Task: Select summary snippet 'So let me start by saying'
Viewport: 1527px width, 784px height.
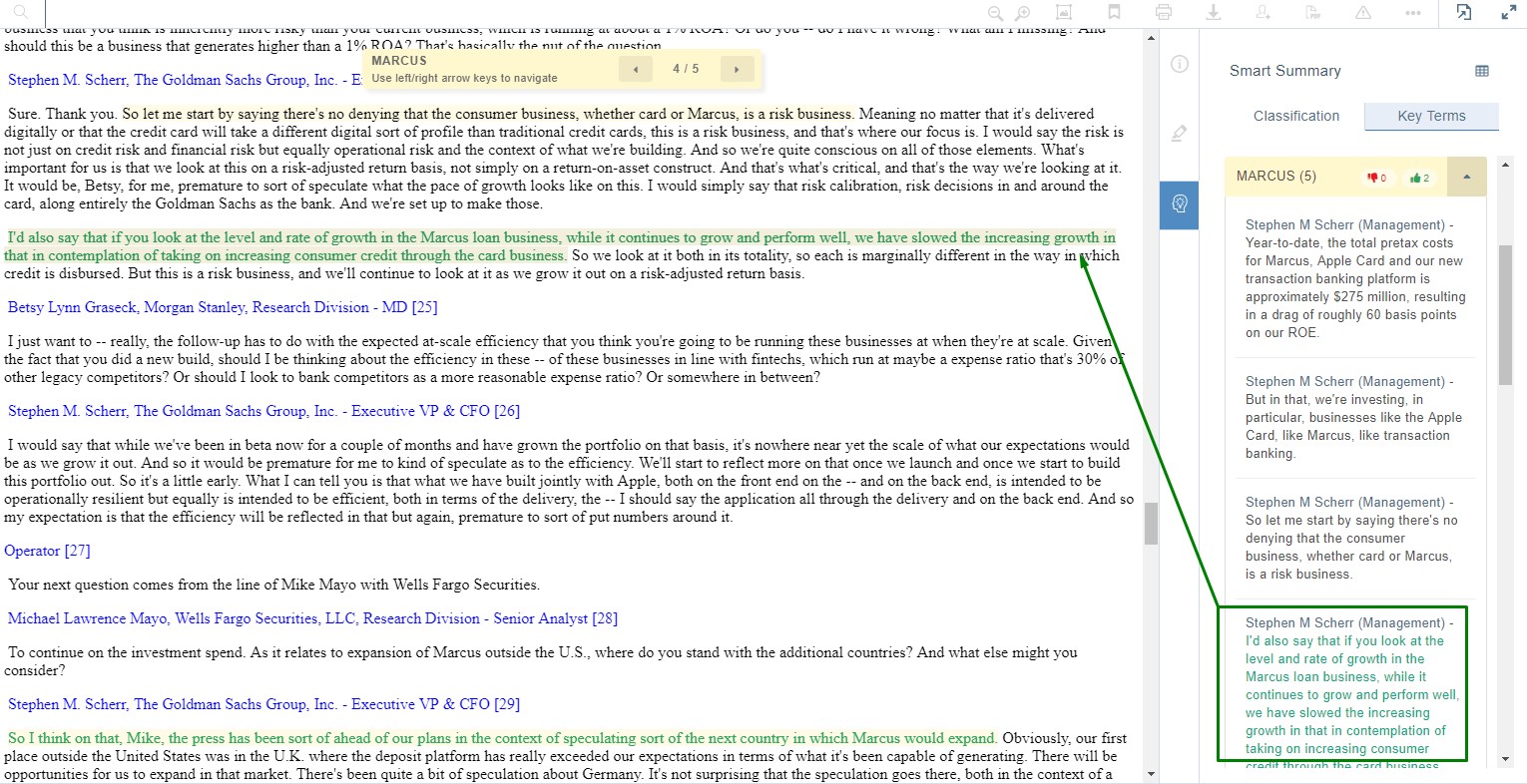Action: point(1354,539)
